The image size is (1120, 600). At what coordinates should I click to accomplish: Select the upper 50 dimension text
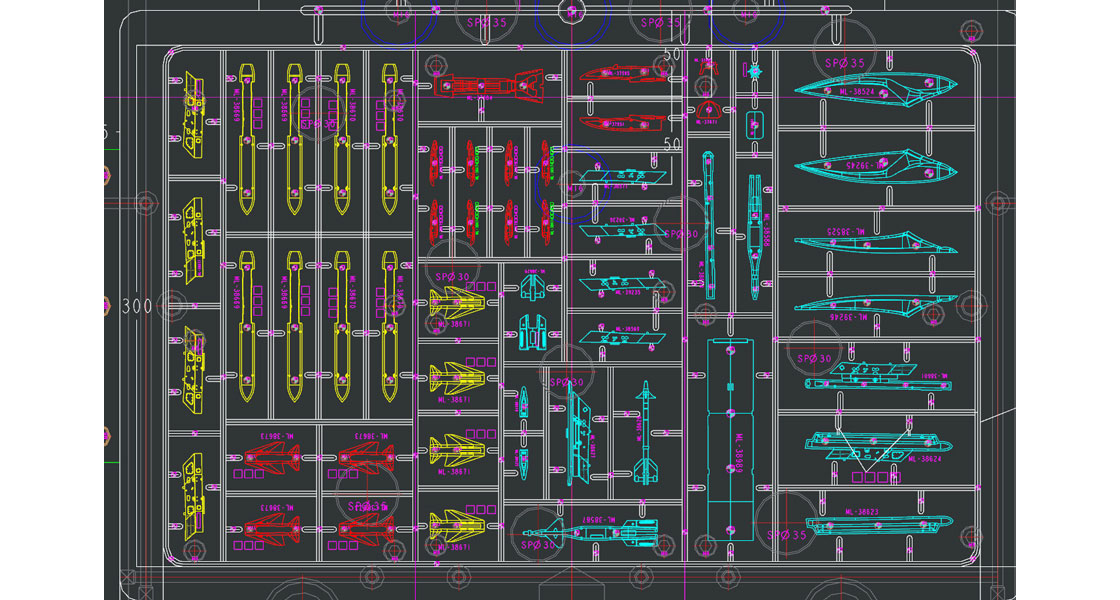point(672,53)
